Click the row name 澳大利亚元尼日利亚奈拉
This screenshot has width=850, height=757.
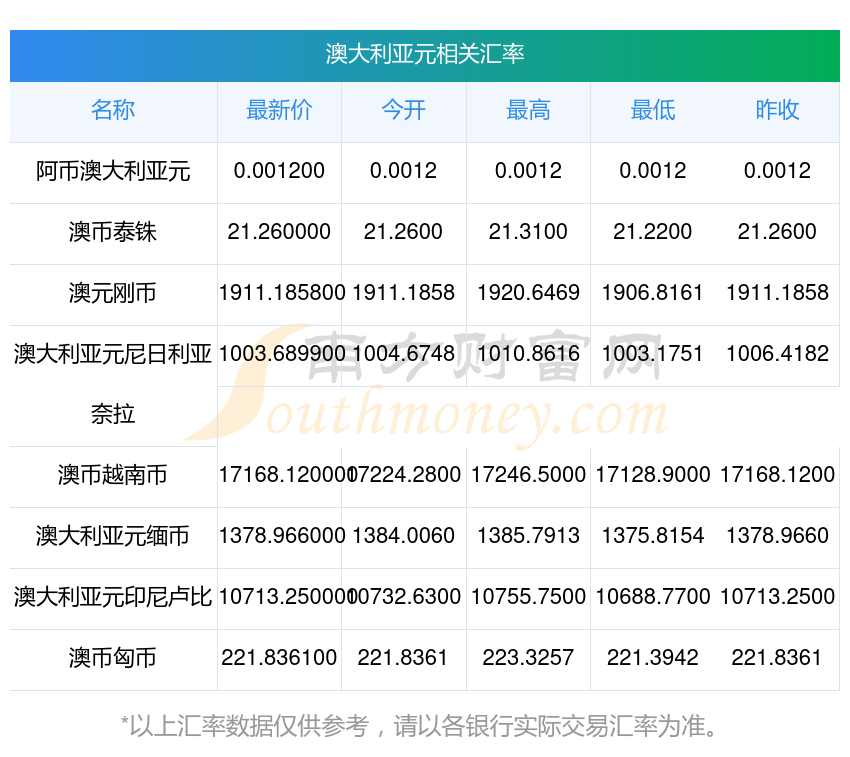point(113,384)
